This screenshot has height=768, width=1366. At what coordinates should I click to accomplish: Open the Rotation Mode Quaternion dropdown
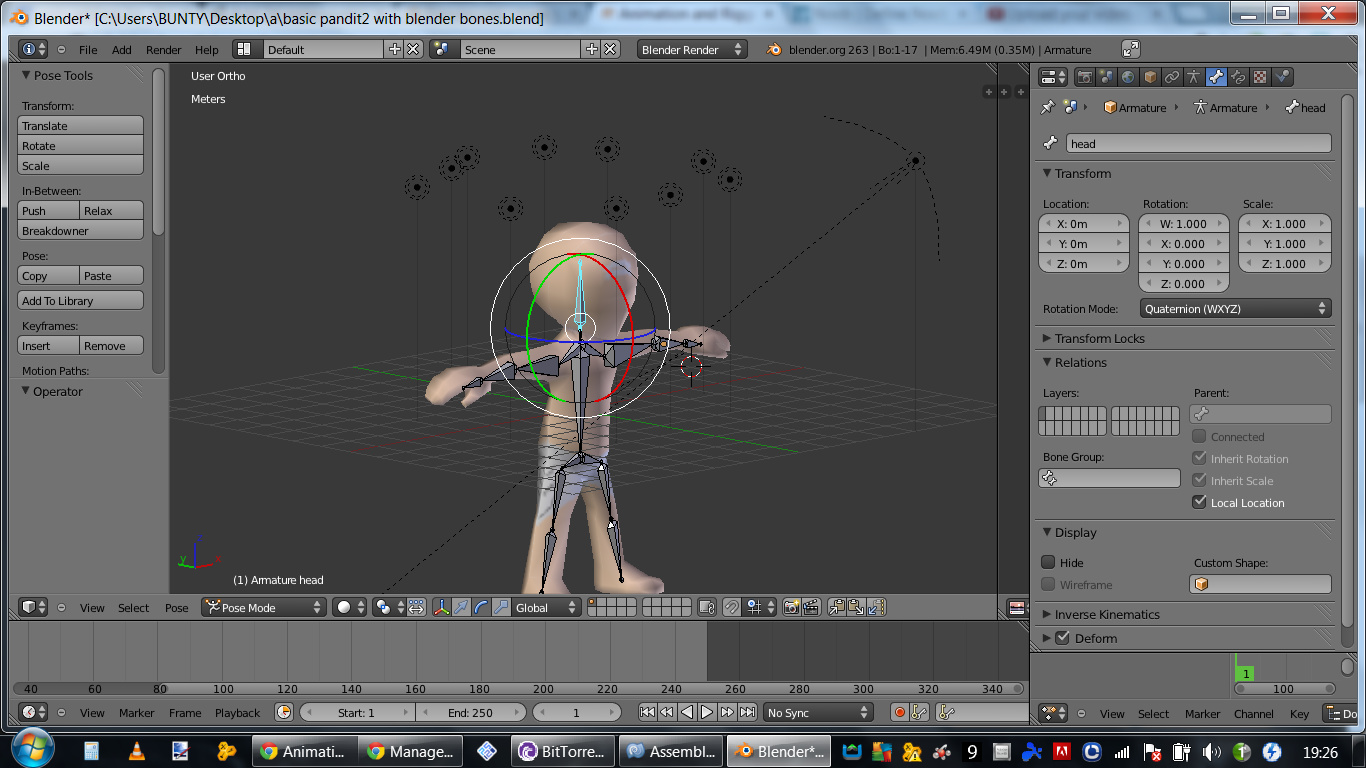click(1235, 309)
